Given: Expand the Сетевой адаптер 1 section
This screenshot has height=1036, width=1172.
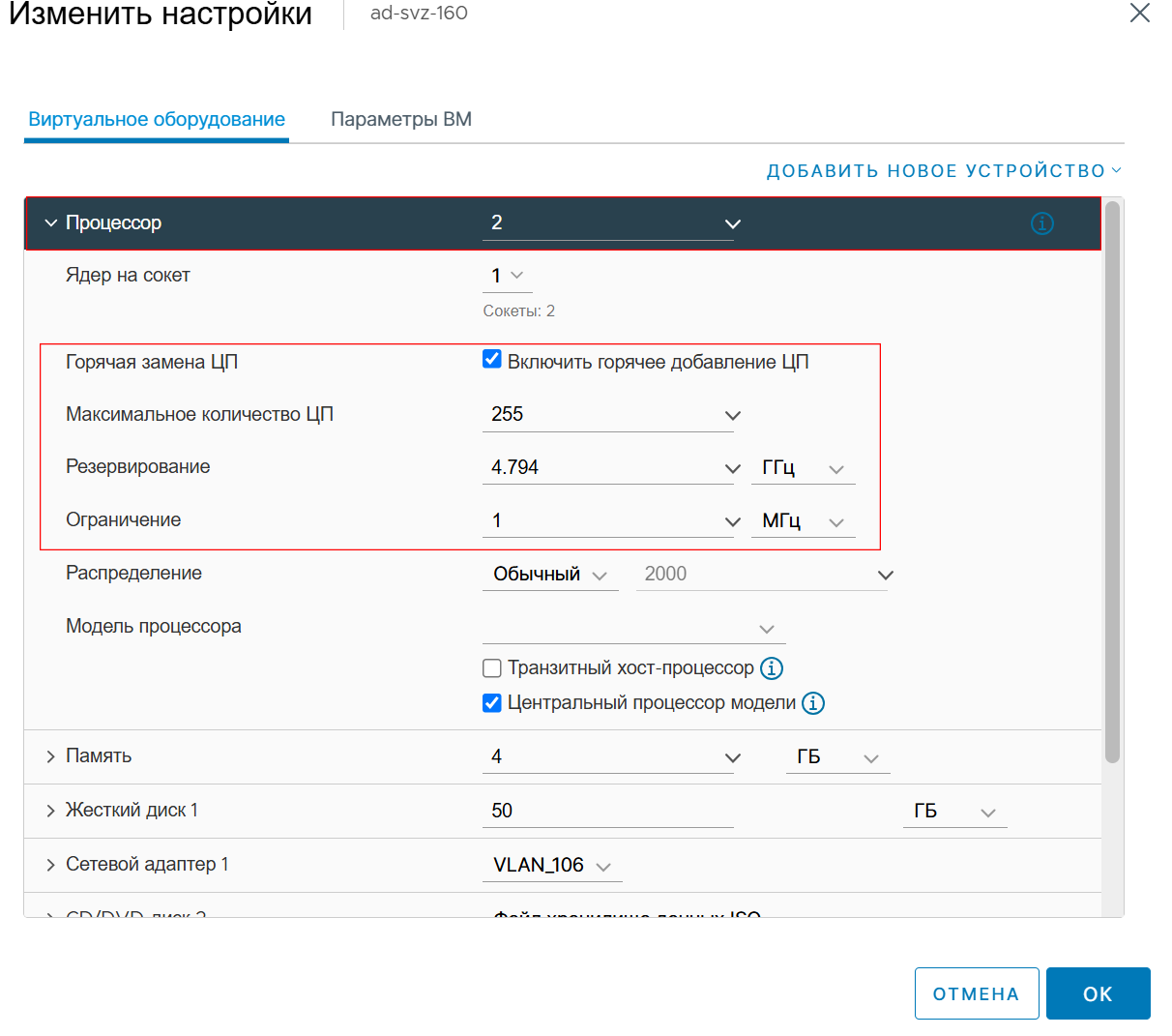Looking at the screenshot, I should pos(51,865).
